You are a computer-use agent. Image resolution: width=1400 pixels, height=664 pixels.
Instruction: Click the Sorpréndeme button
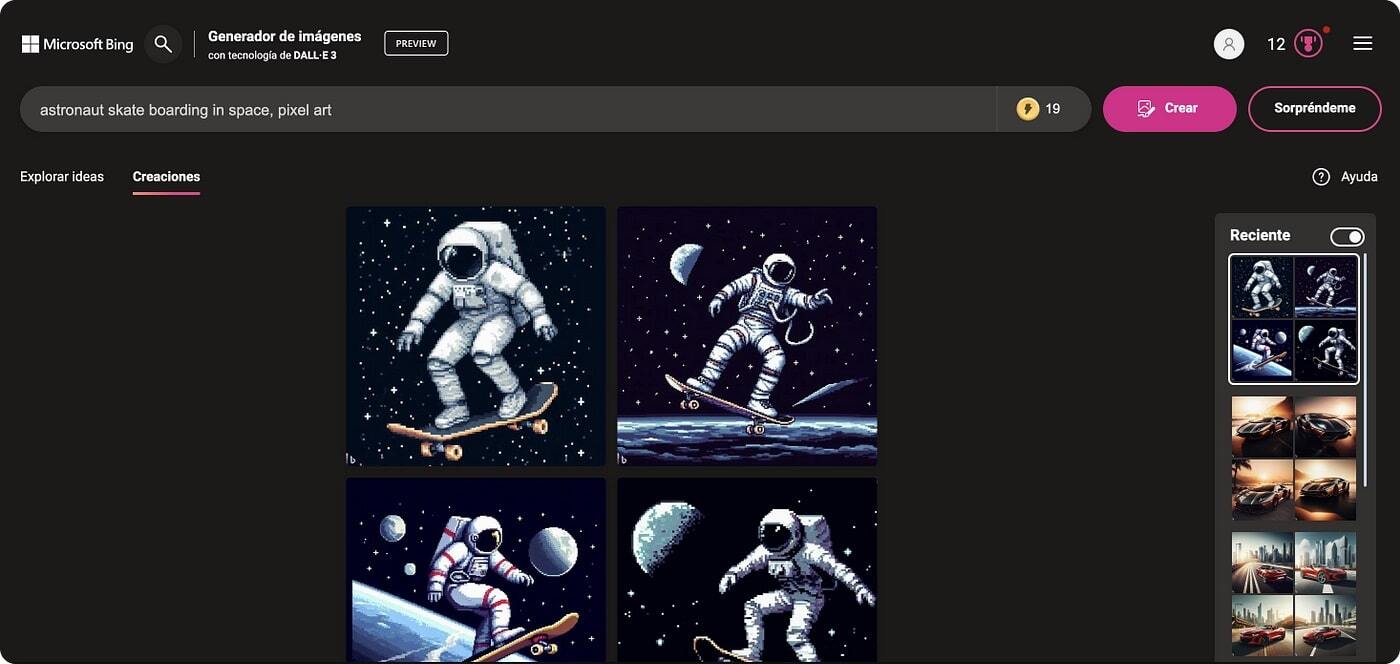(x=1315, y=109)
